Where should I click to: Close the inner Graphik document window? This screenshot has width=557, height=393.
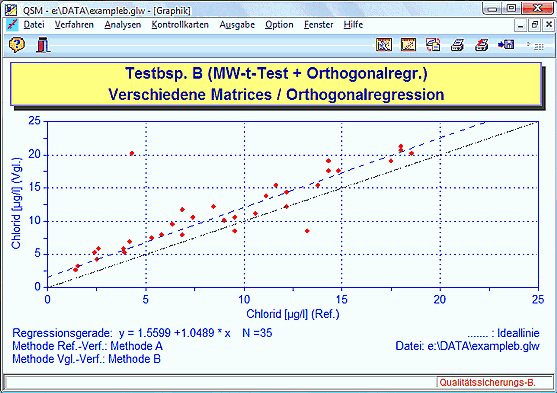point(549,25)
